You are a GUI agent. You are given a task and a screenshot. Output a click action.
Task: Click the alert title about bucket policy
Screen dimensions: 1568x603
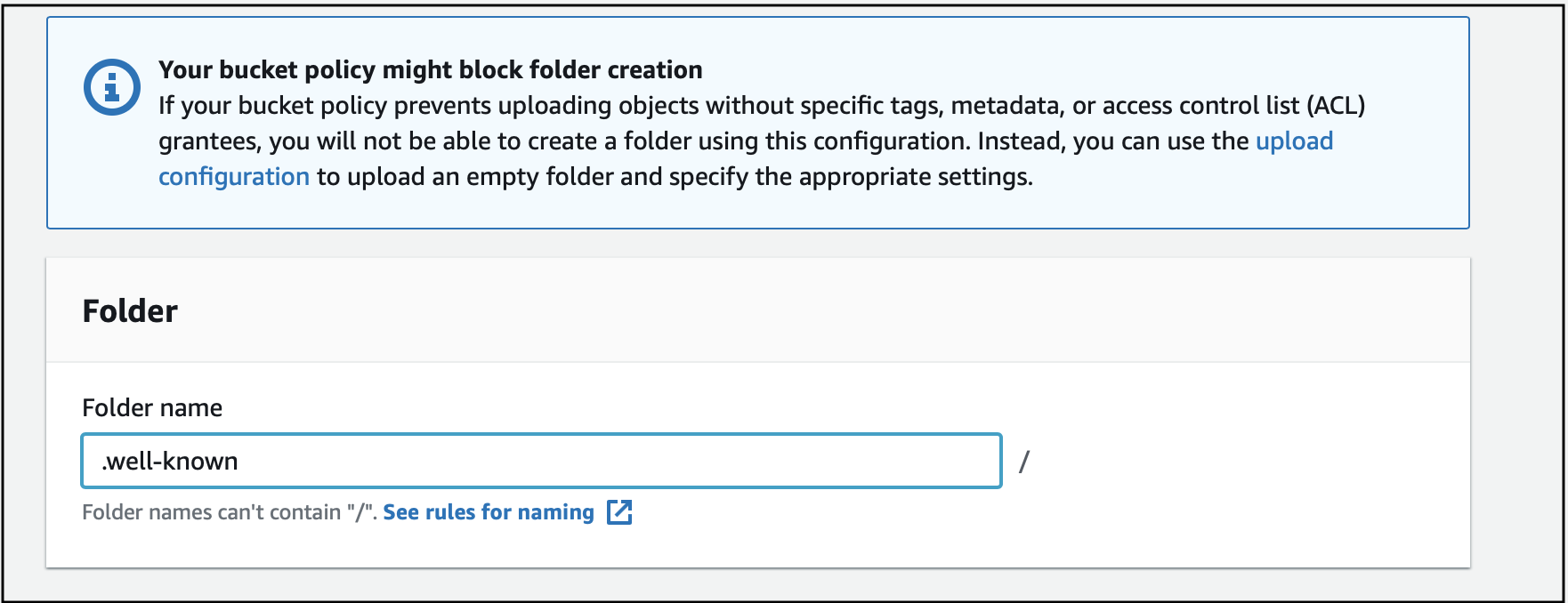430,70
